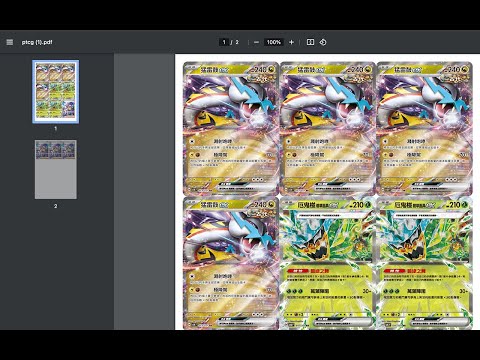Click the last 240 HP card, top row
The image size is (480, 360).
(425, 129)
